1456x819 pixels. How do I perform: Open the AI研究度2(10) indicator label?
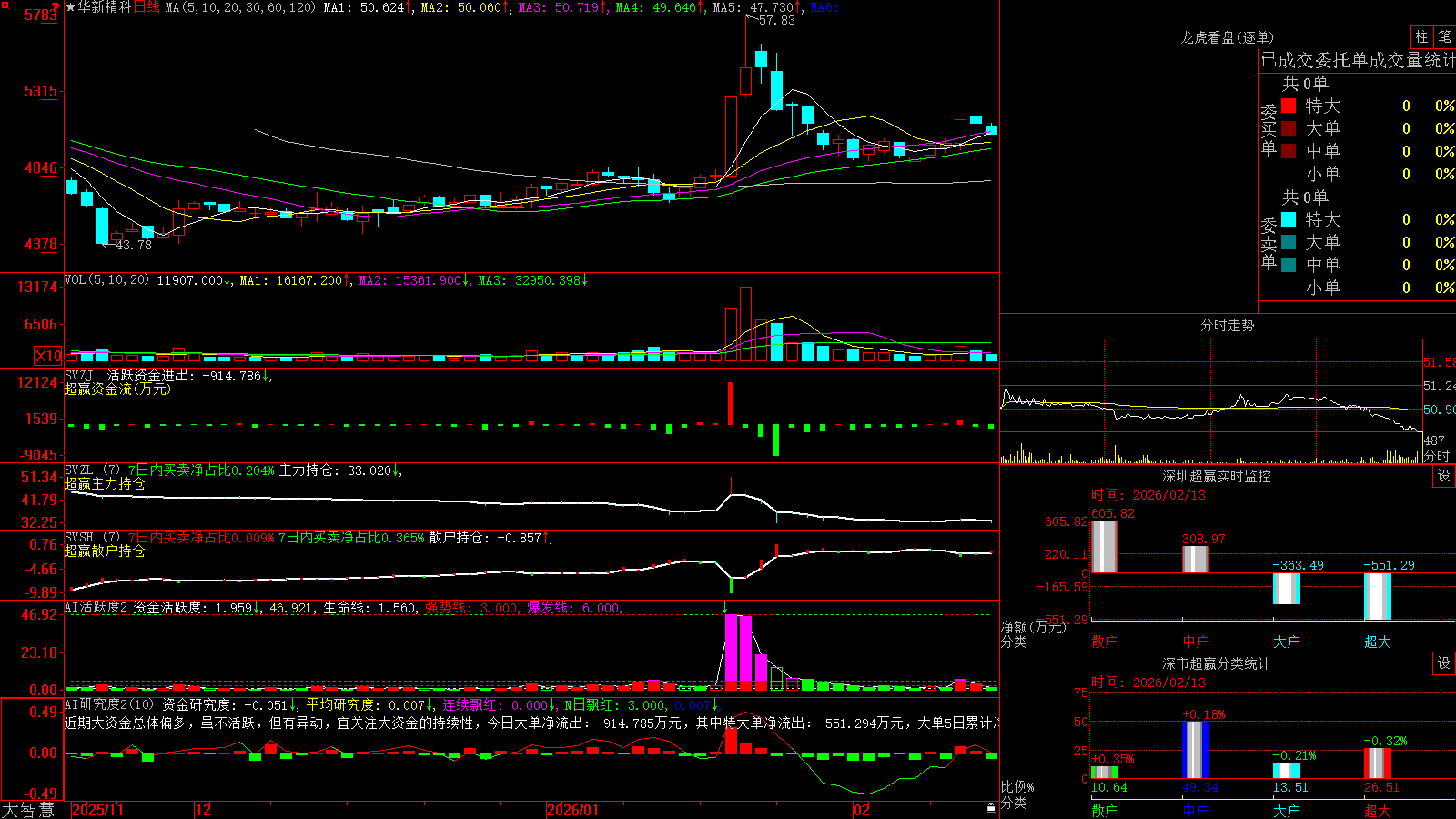click(109, 704)
